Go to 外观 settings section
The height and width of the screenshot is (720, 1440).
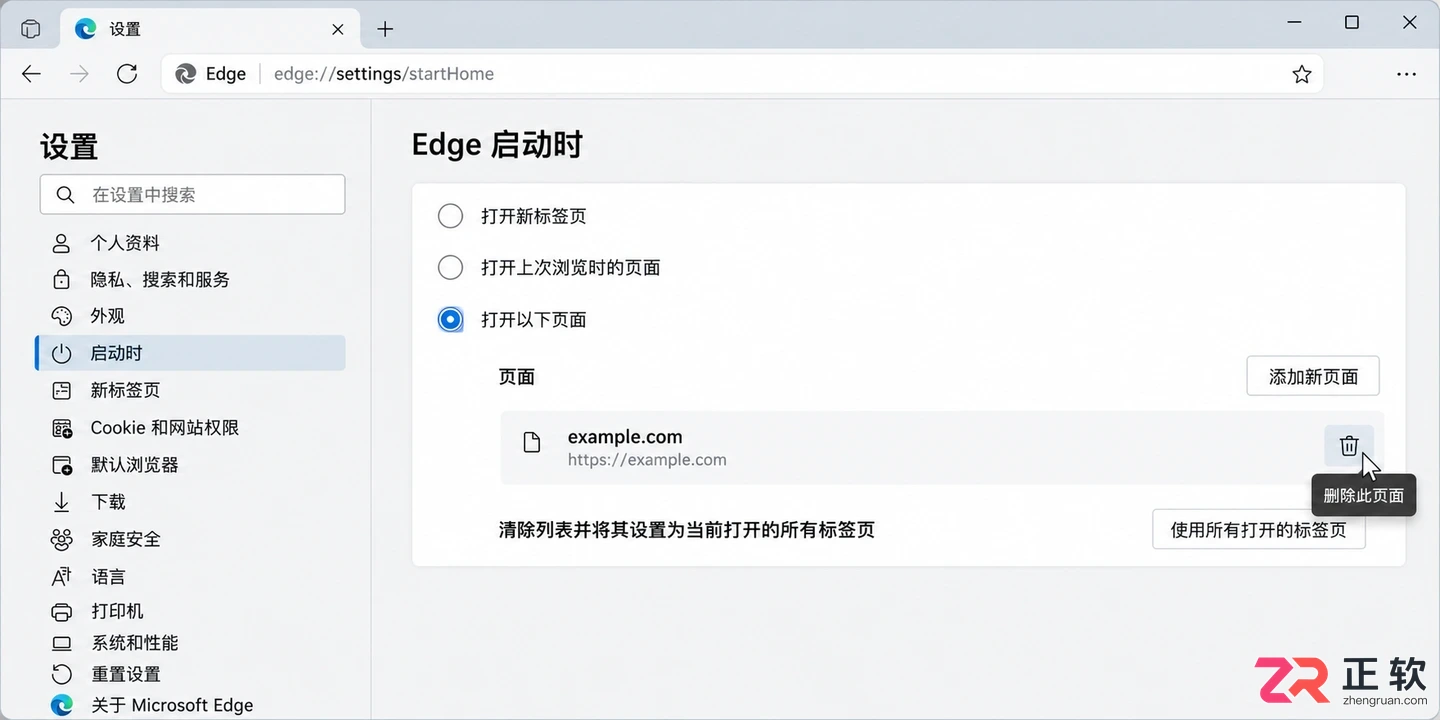[x=190, y=316]
